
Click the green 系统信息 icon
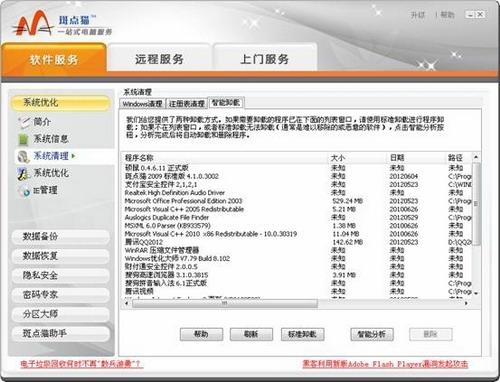click(23, 139)
